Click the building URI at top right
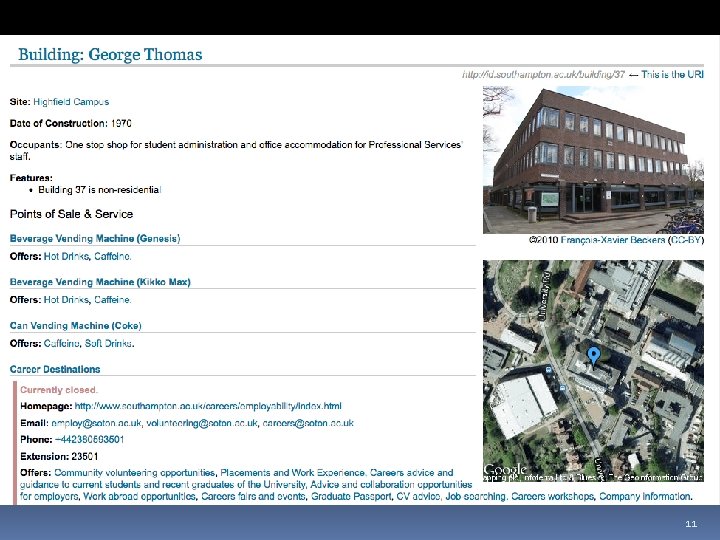This screenshot has height=540, width=720. point(544,74)
